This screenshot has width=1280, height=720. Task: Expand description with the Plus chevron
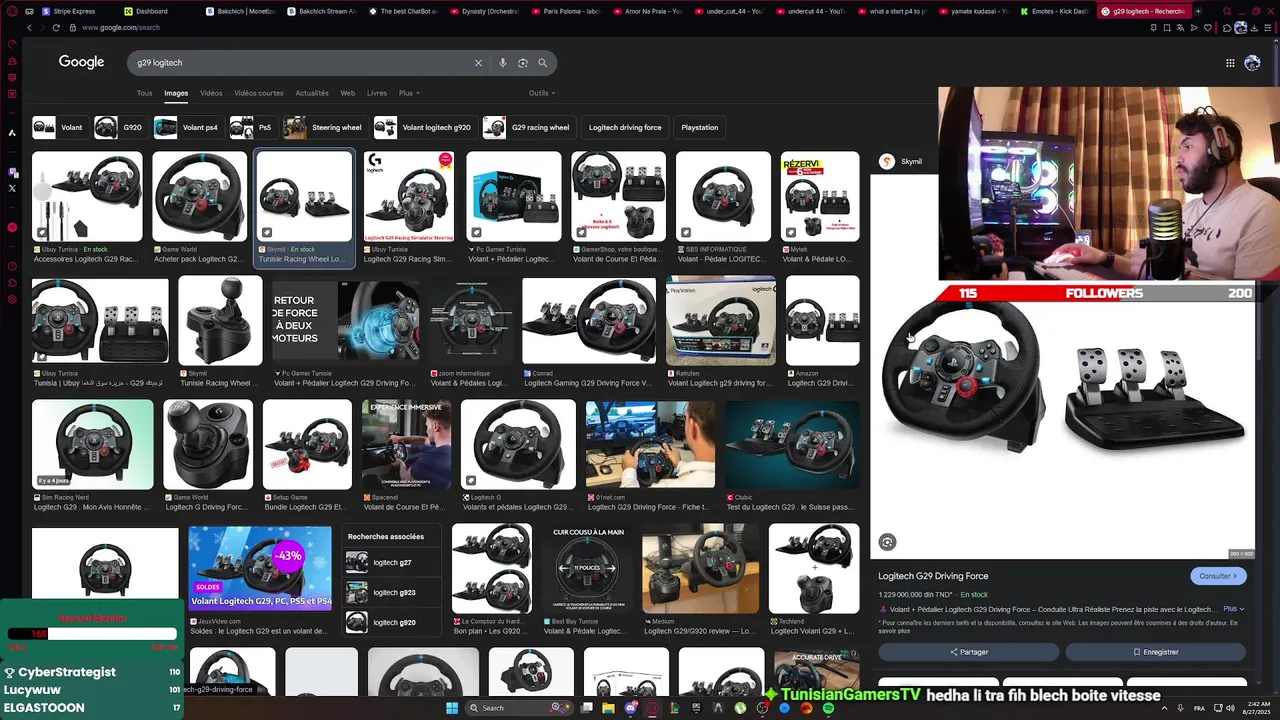click(1234, 608)
